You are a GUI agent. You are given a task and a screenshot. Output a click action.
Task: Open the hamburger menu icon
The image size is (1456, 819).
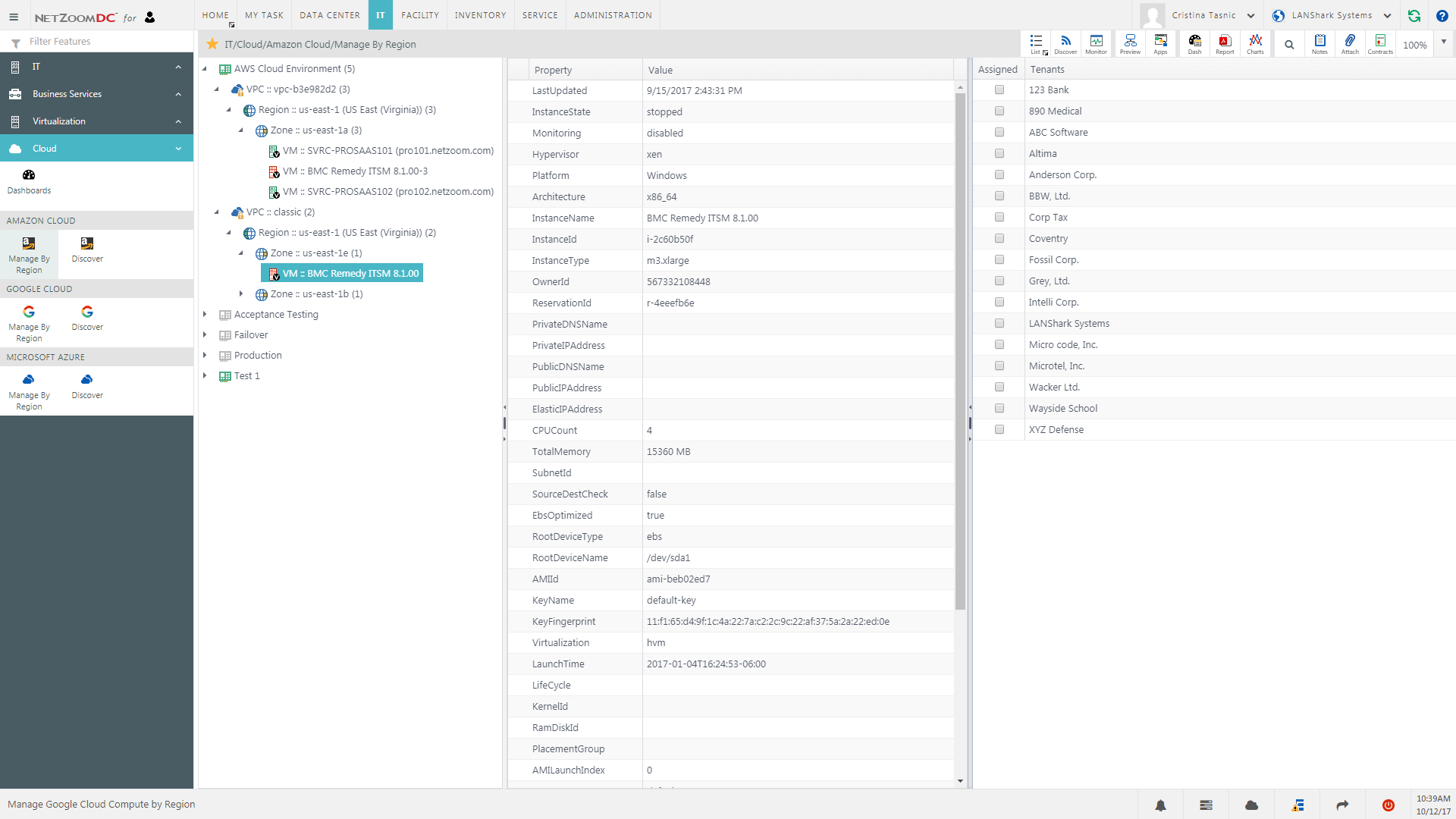[x=14, y=17]
